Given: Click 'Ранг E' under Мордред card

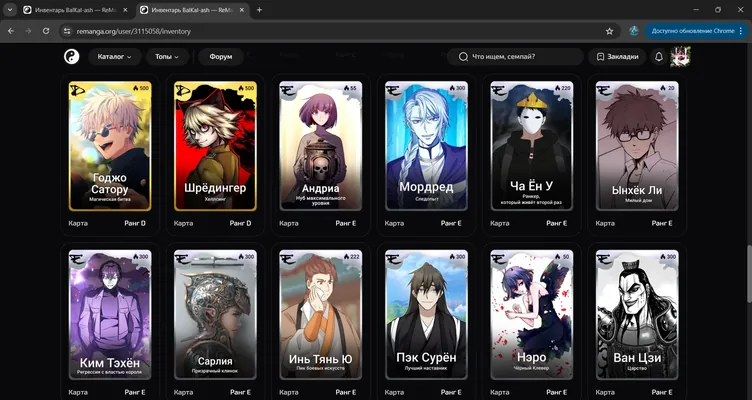Looking at the screenshot, I should pyautogui.click(x=451, y=223).
